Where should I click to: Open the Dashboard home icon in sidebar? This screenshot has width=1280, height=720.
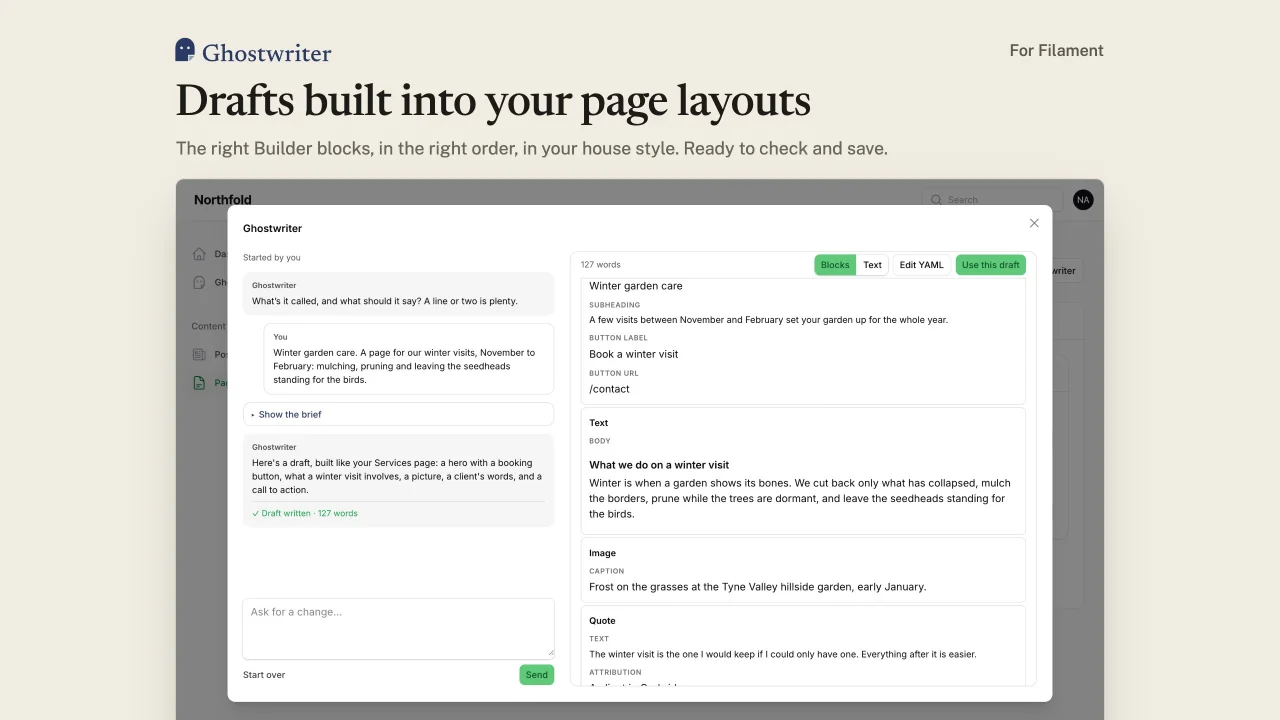[x=199, y=254]
